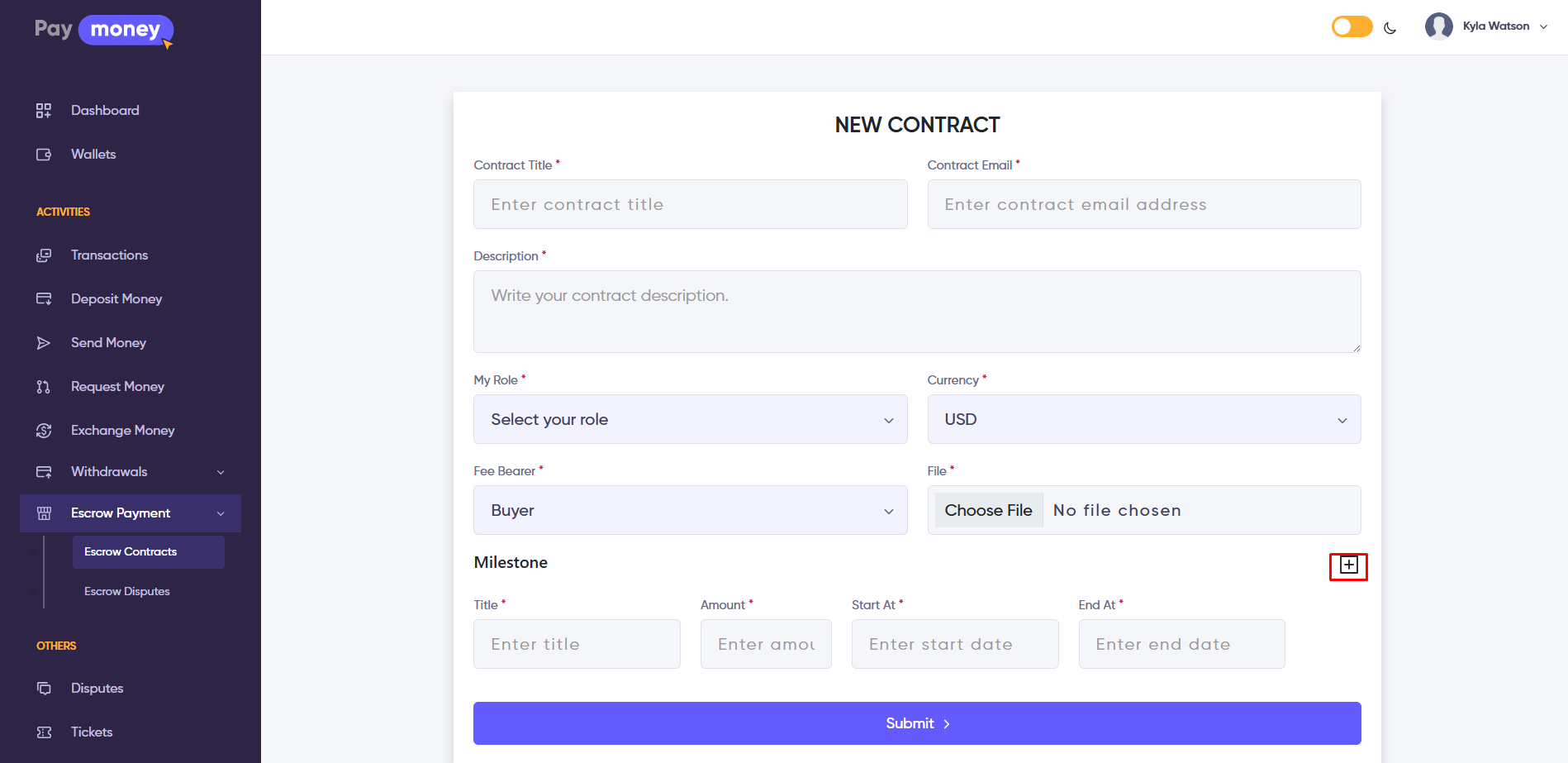Click the Tickets icon in sidebar
This screenshot has width=1568, height=763.
point(44,732)
